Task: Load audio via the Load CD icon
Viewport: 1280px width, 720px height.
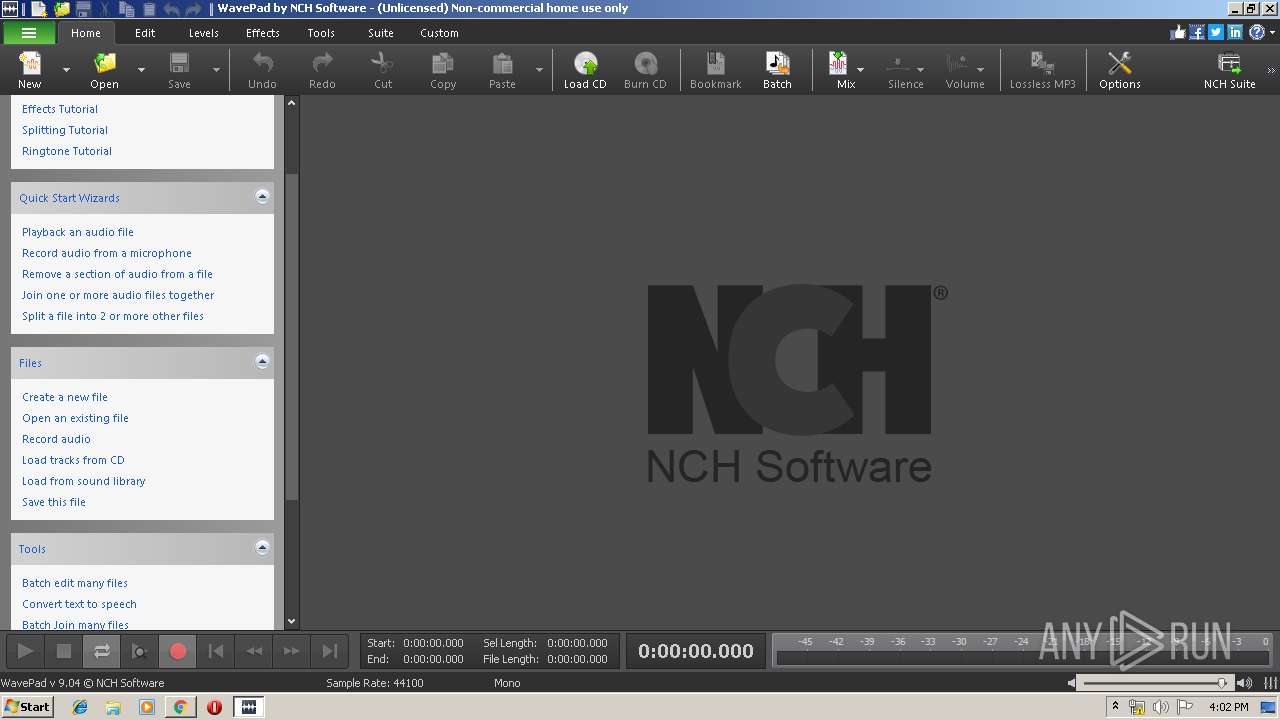Action: (585, 70)
